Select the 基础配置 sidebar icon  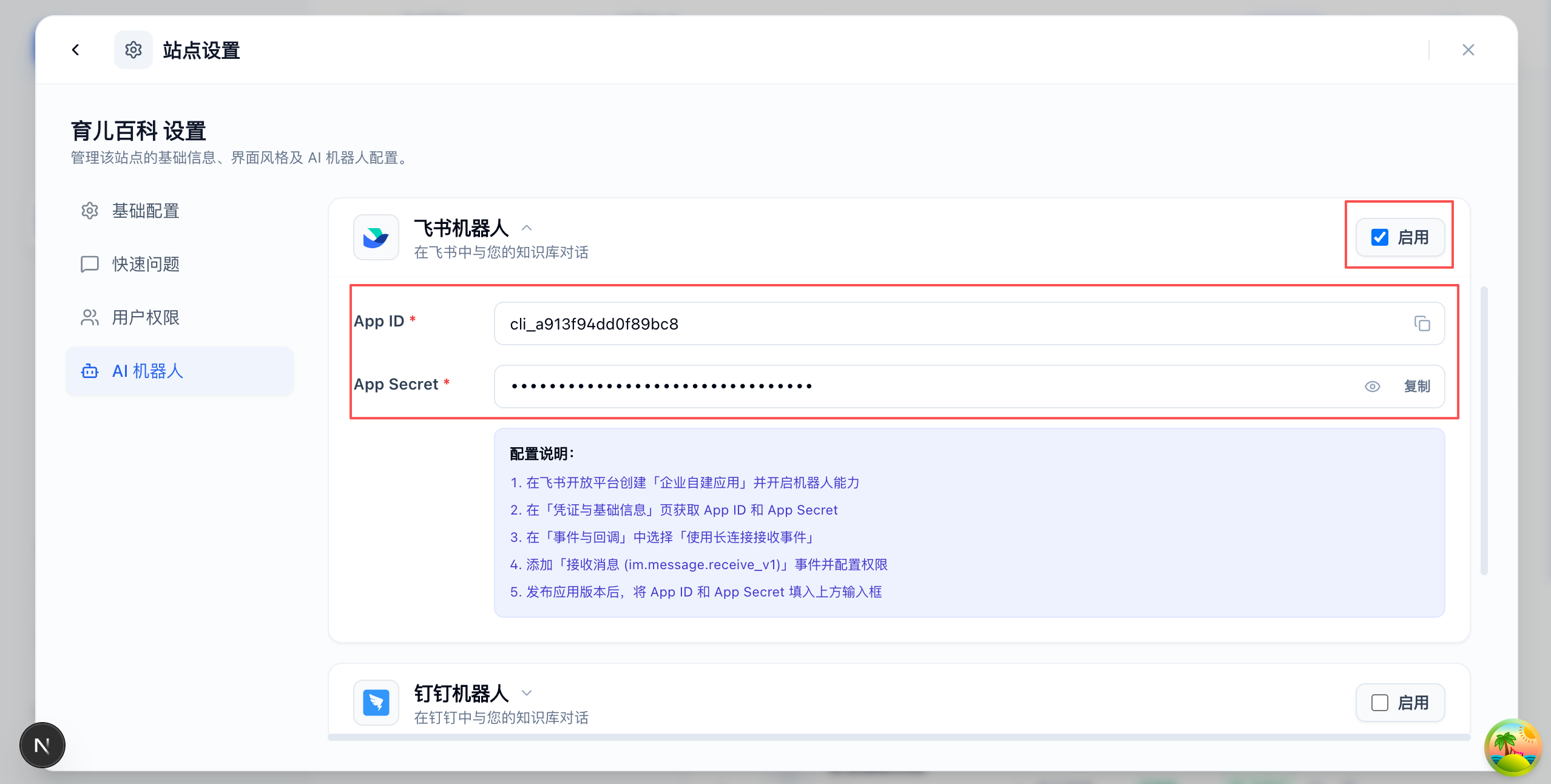(x=89, y=211)
